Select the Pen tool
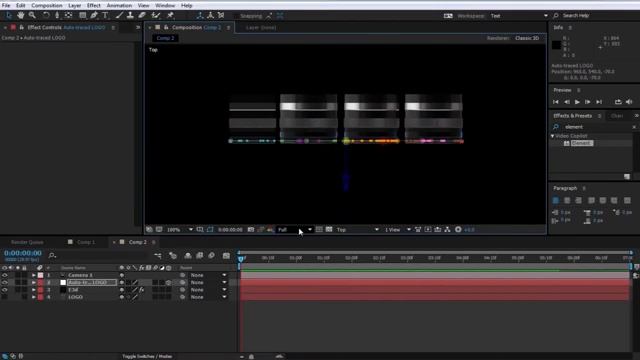Viewport: 640px width, 360px height. tap(94, 16)
